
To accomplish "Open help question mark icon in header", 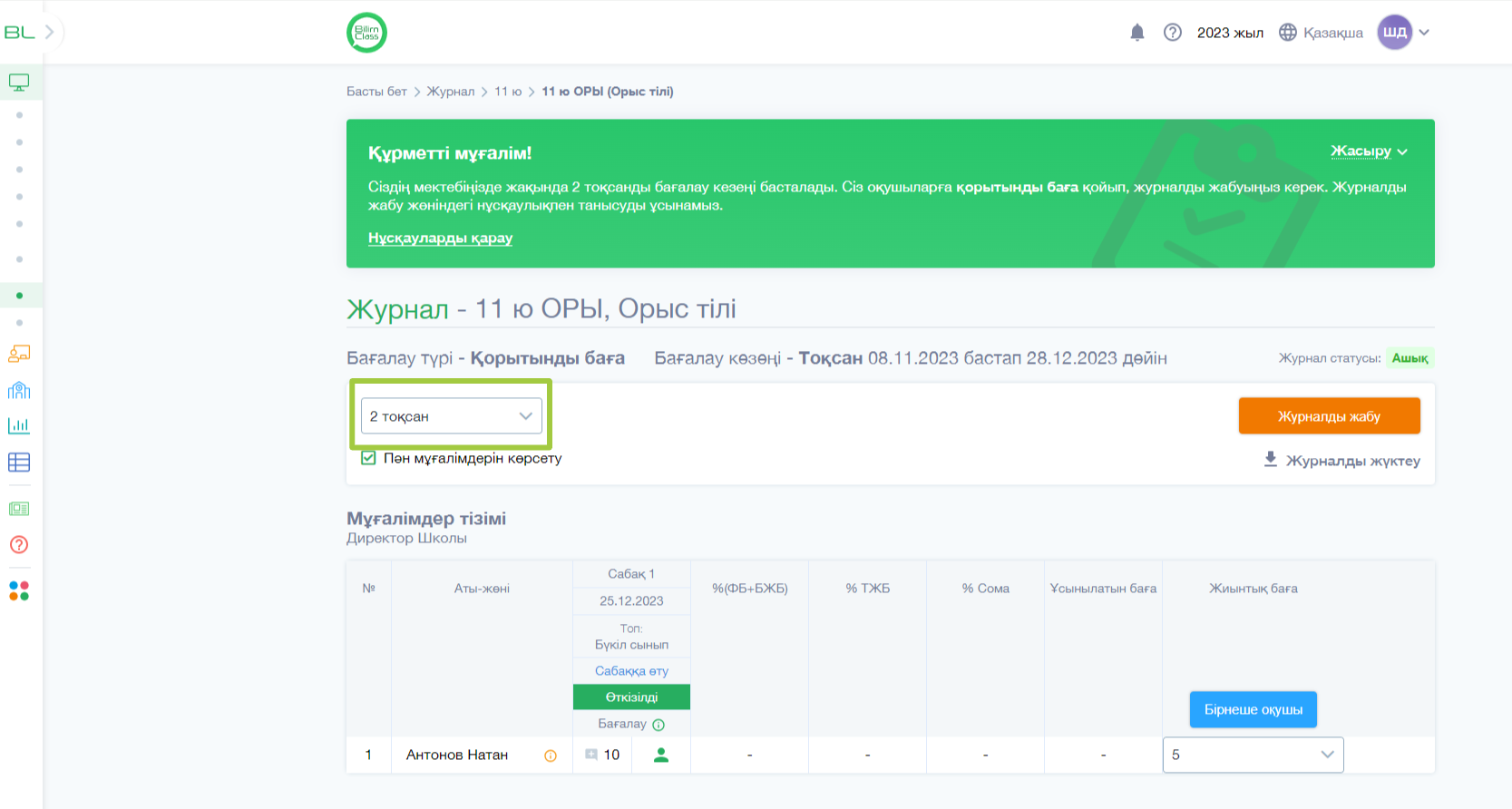I will (1173, 33).
